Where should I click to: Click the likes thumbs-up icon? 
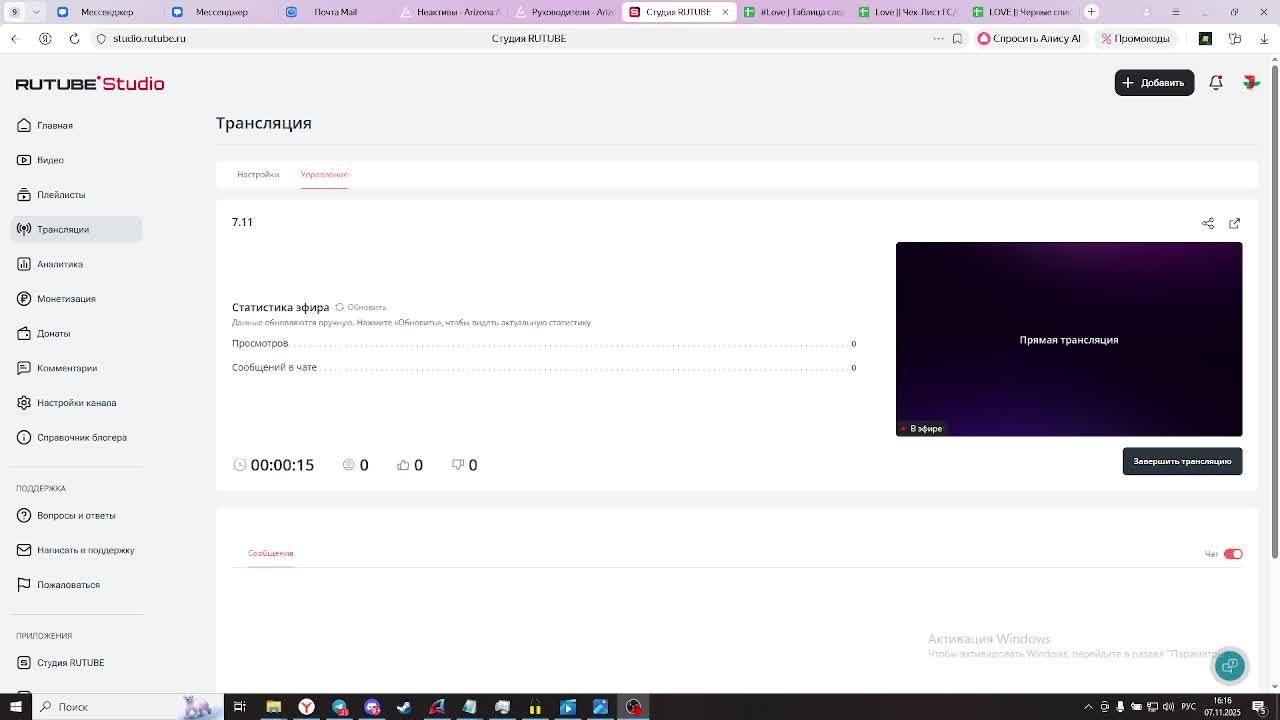click(404, 465)
